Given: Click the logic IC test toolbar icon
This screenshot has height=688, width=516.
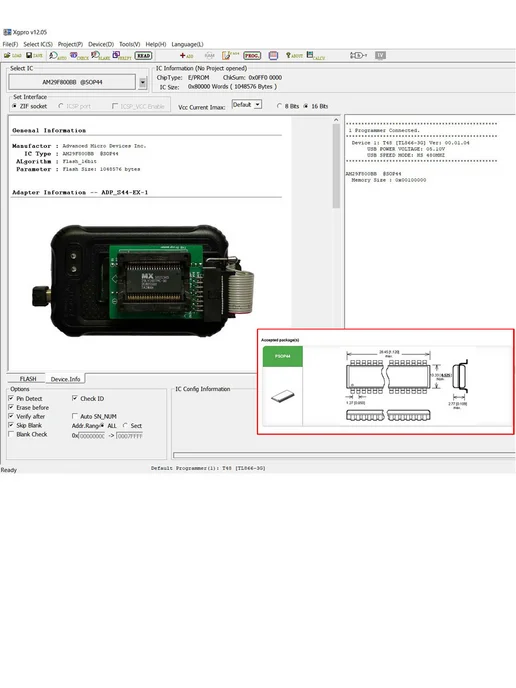Looking at the screenshot, I should tap(358, 55).
